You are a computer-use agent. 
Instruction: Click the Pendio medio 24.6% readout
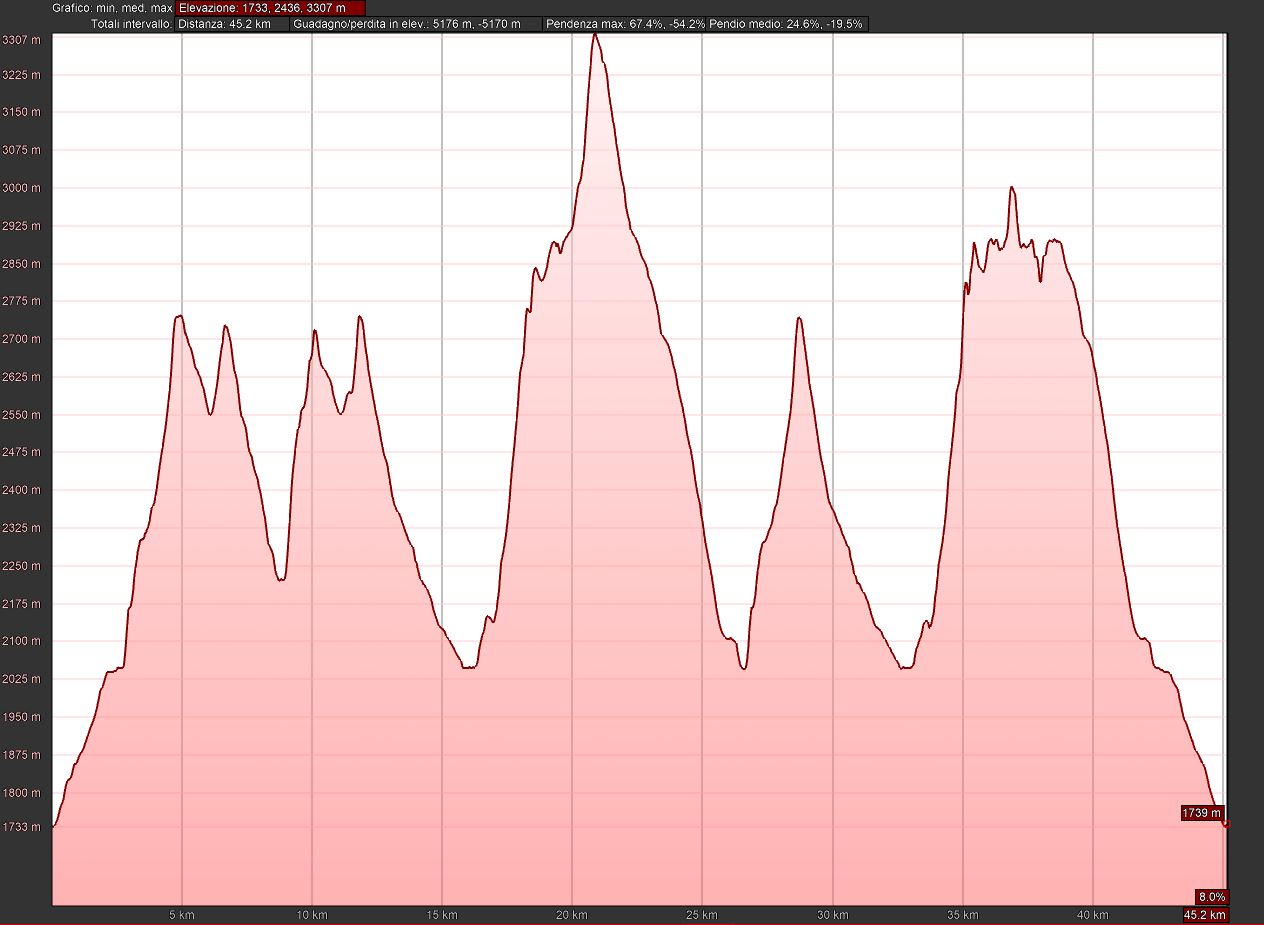click(x=787, y=24)
